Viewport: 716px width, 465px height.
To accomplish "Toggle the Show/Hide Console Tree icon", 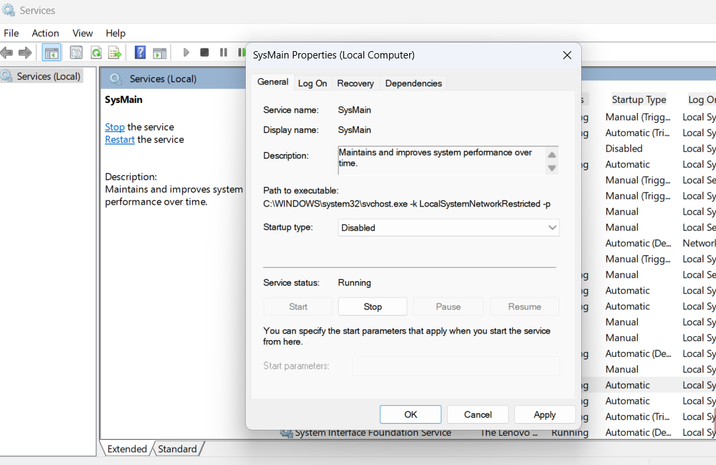I will (x=51, y=53).
